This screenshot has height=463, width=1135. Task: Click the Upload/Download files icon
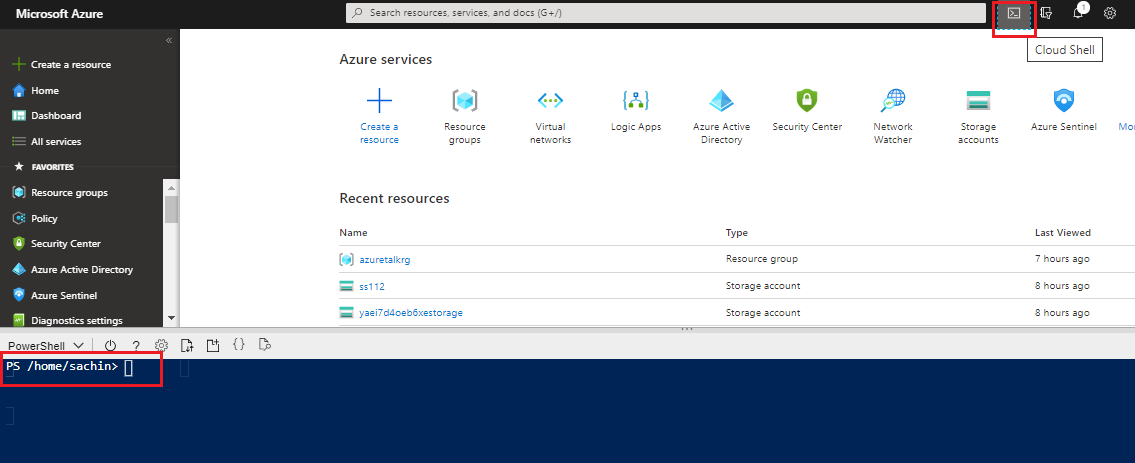(x=187, y=346)
